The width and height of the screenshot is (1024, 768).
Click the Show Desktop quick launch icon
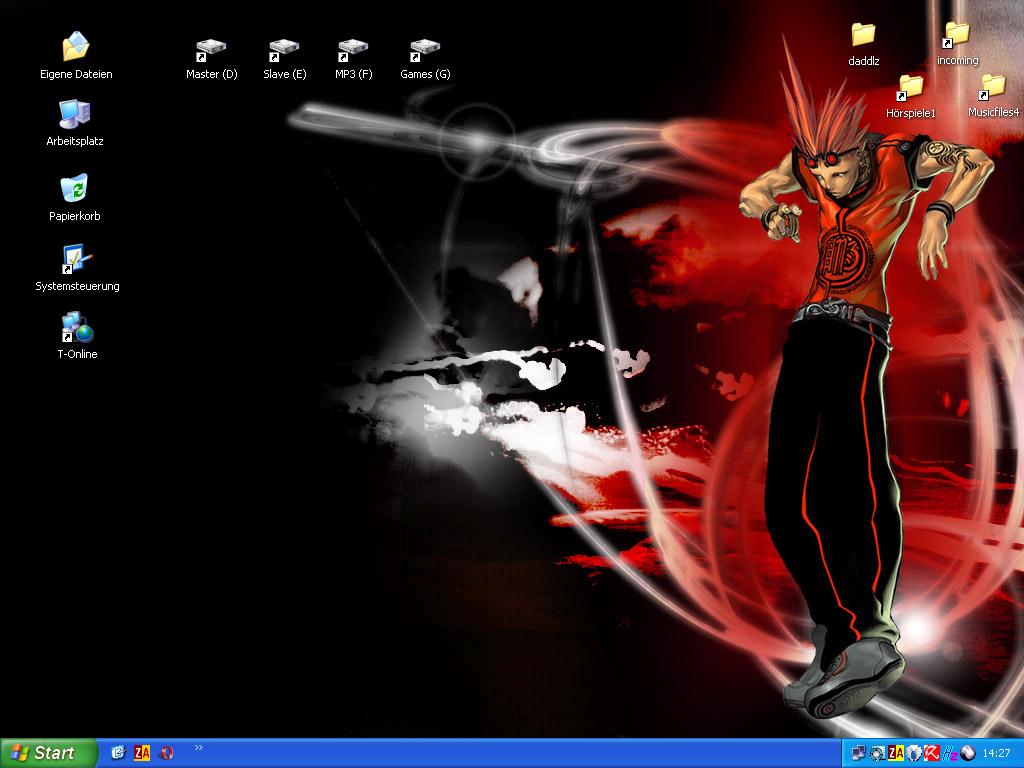click(118, 753)
